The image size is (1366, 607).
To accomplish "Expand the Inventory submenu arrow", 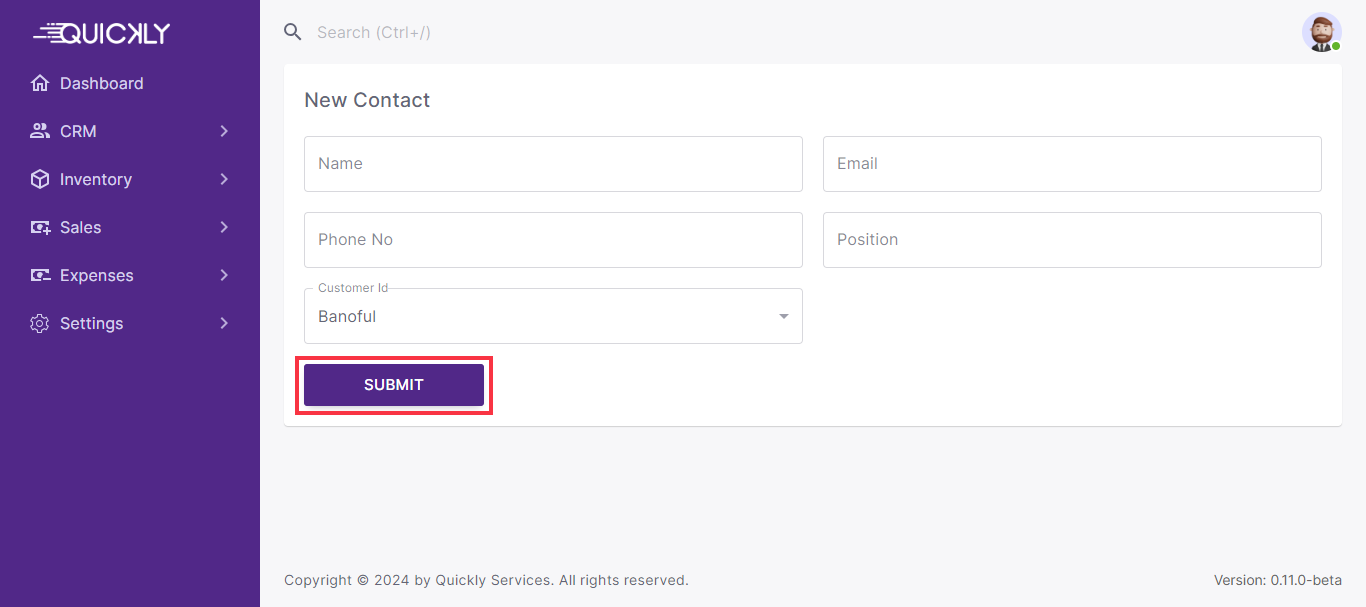I will (224, 179).
